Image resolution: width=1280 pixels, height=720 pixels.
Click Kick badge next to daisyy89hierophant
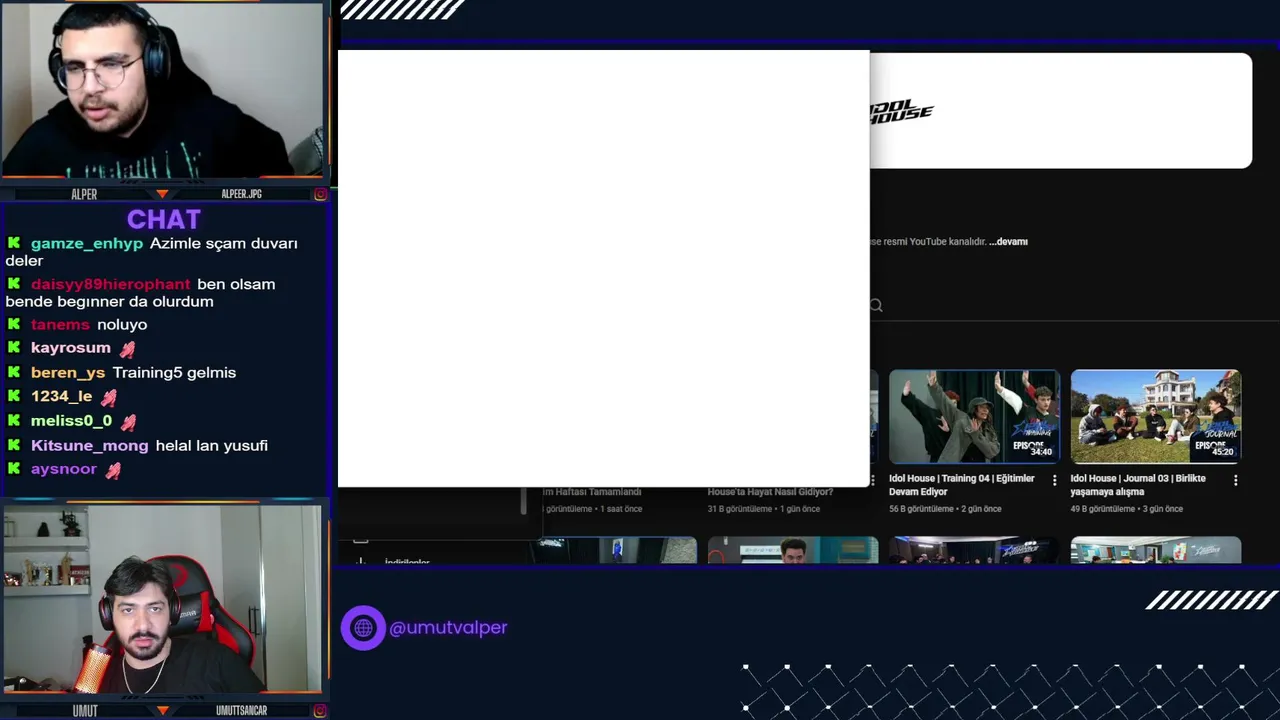[x=14, y=284]
